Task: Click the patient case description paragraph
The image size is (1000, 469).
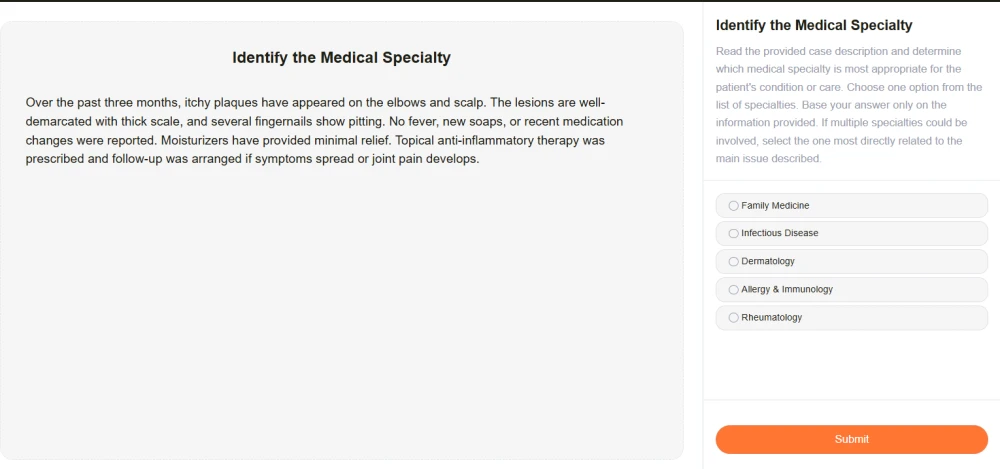Action: click(320, 130)
